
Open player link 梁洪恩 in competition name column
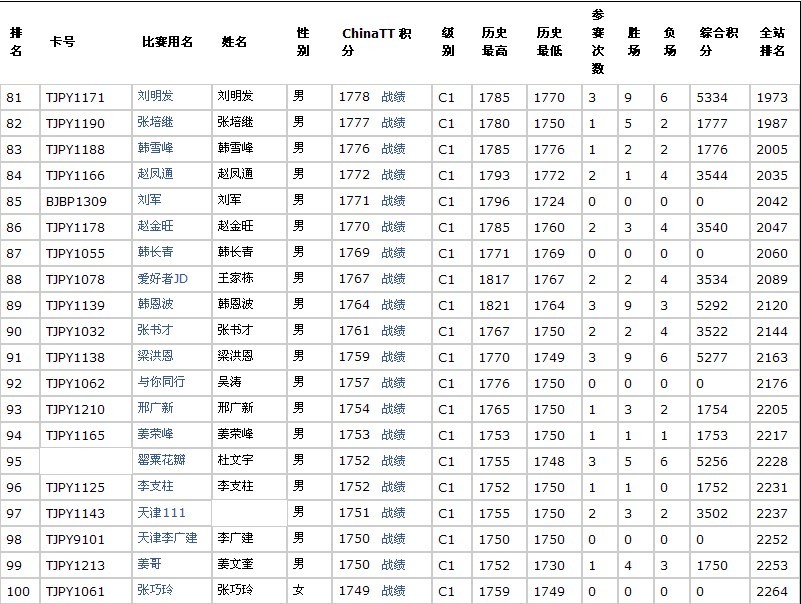155,356
